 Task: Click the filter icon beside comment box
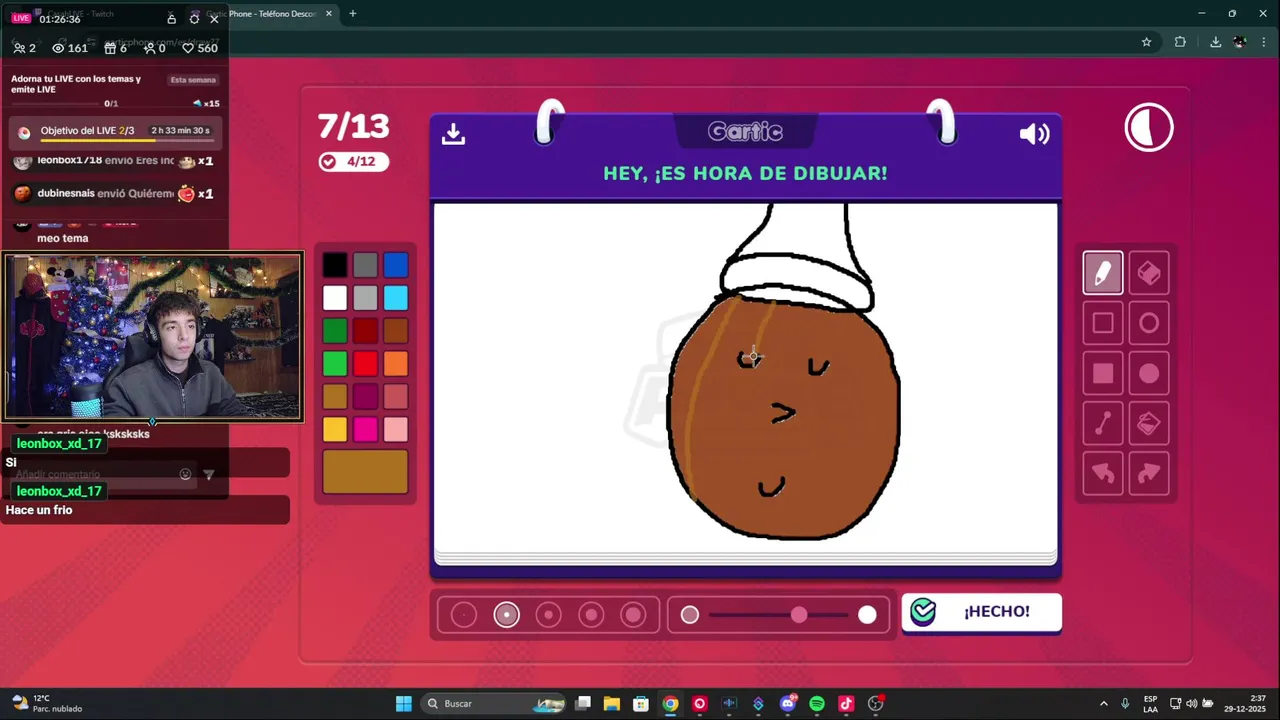coord(208,474)
